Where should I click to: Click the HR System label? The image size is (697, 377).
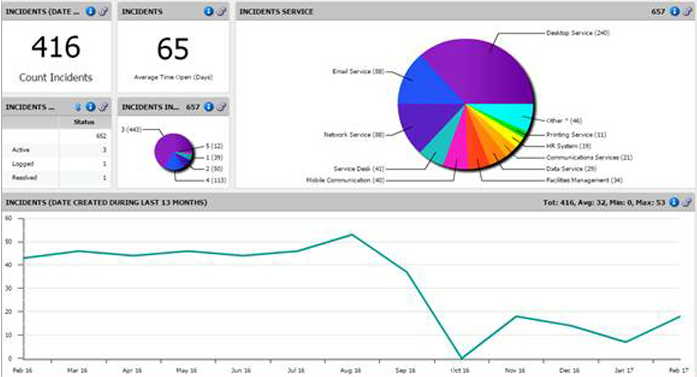[x=569, y=146]
